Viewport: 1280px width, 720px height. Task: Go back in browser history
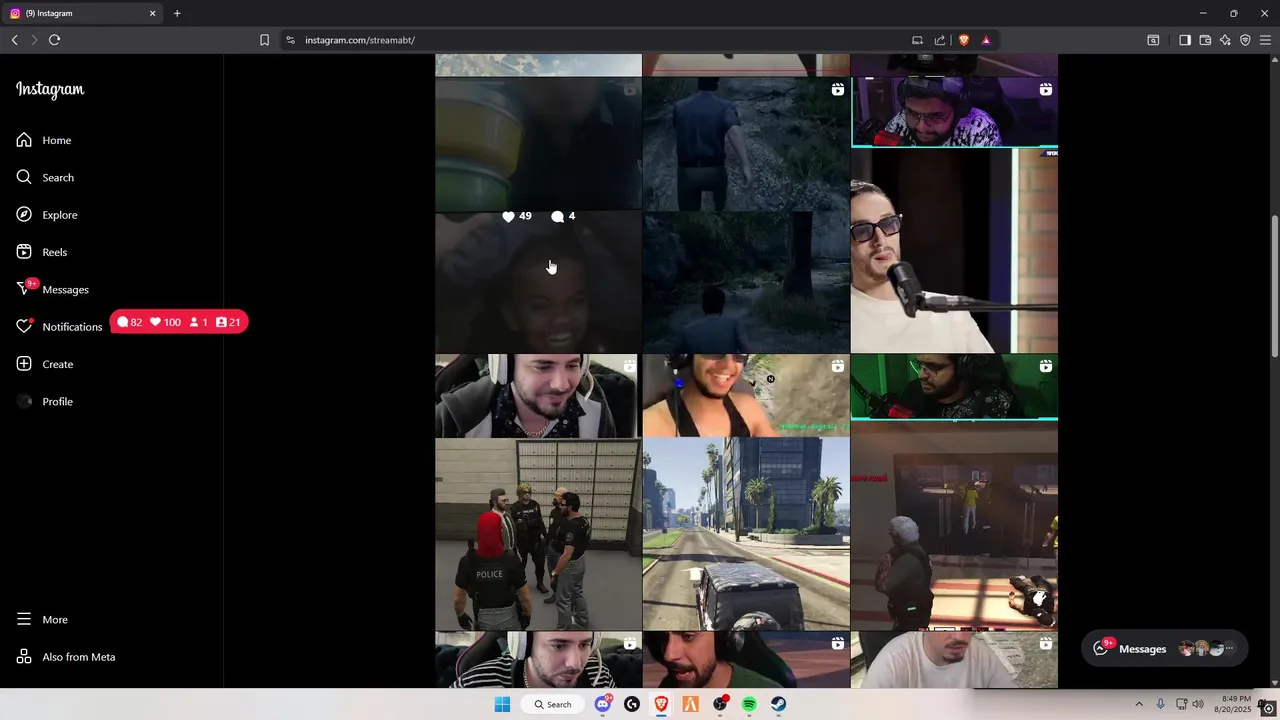(x=14, y=40)
